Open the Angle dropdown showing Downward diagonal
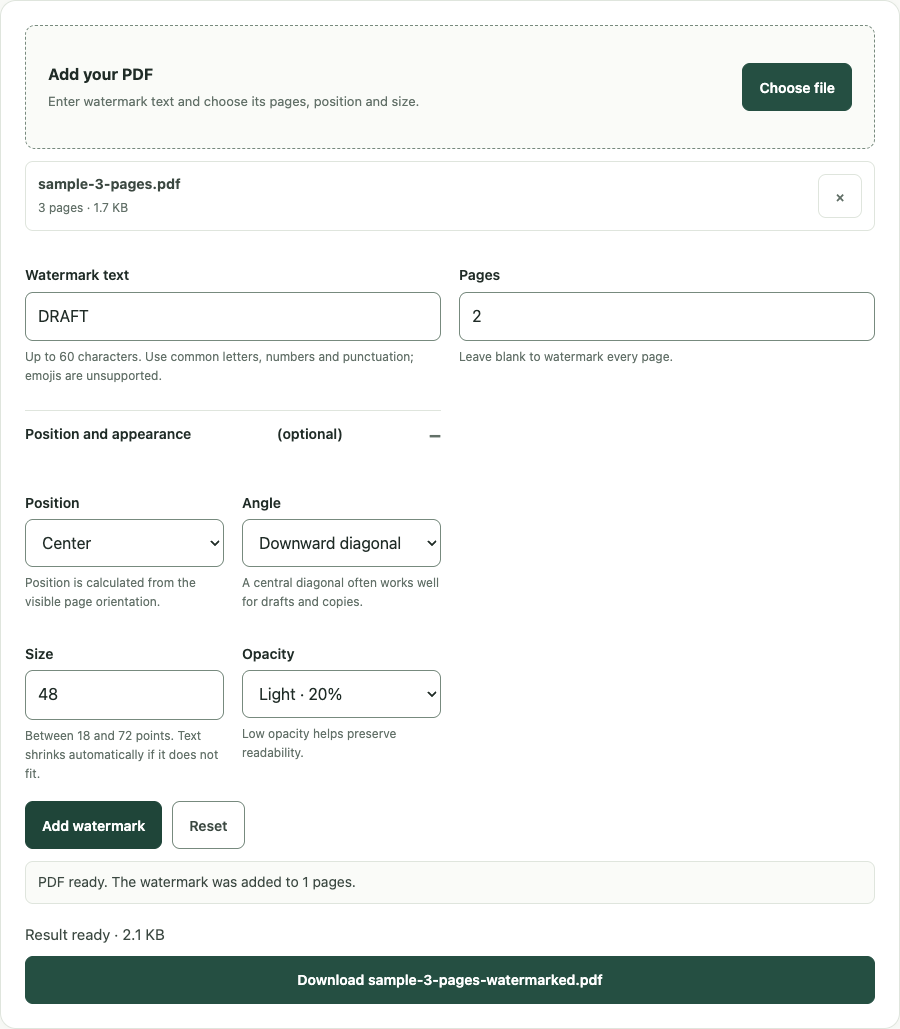The width and height of the screenshot is (900, 1029). [x=341, y=543]
